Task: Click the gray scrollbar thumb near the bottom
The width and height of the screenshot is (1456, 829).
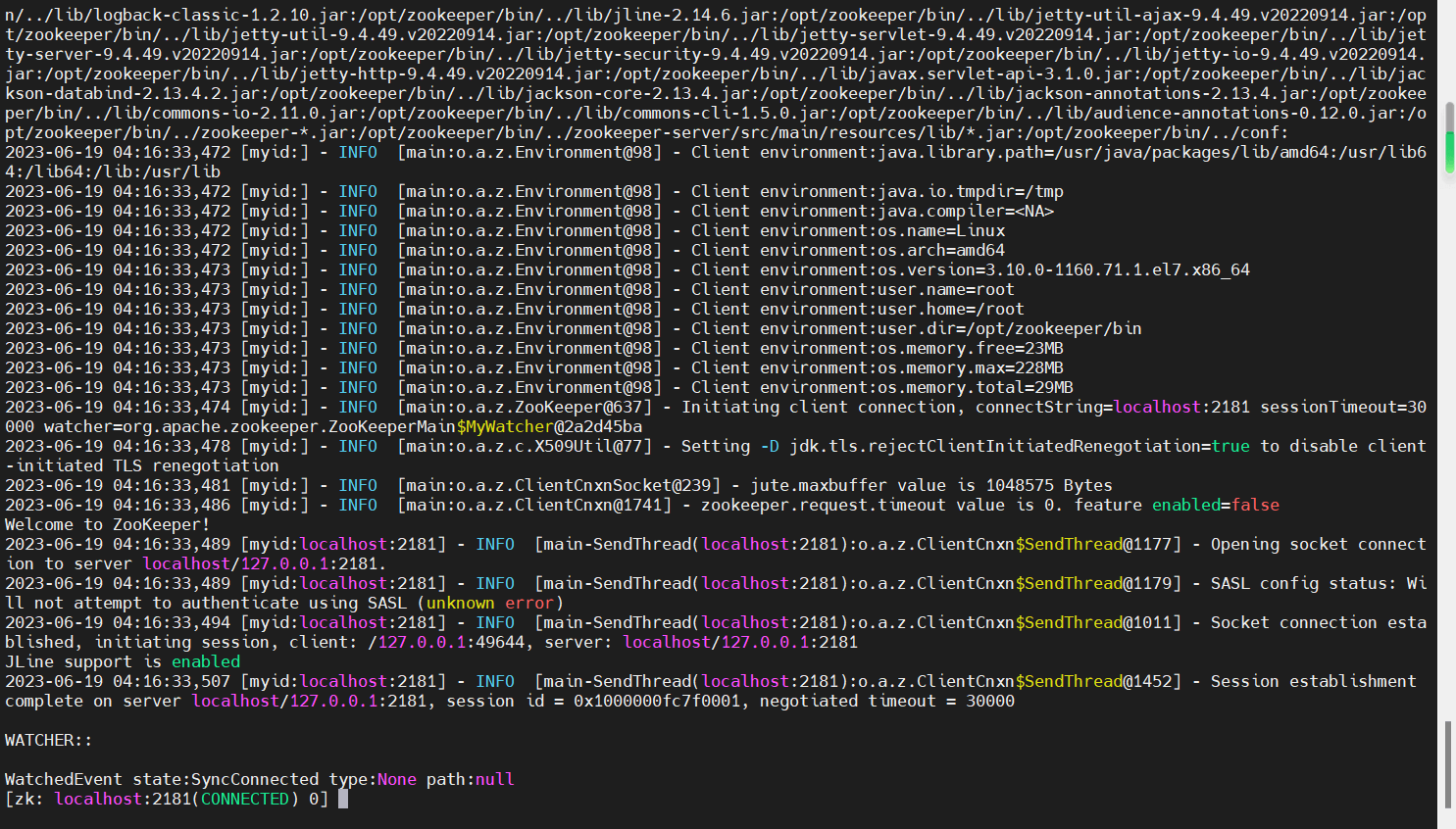Action: (1448, 764)
